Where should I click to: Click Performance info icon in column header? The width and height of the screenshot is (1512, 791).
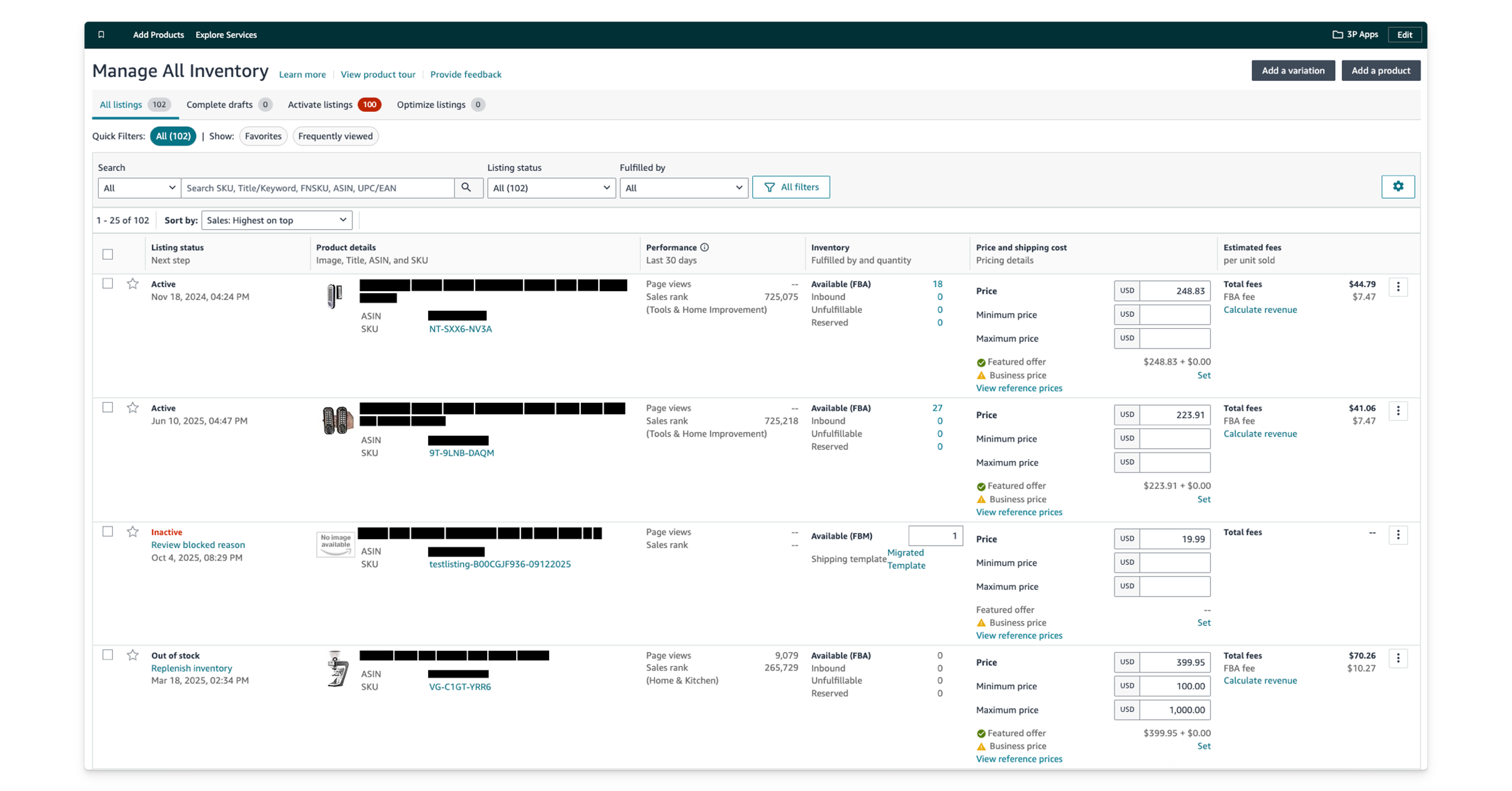[x=704, y=248]
